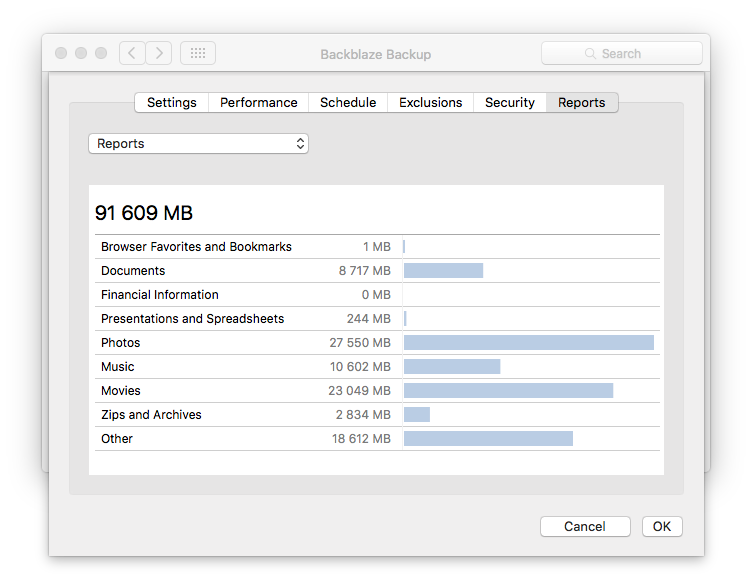Viewport: 752px width, 577px height.
Task: Select the Financial Information row label
Action: [x=160, y=294]
